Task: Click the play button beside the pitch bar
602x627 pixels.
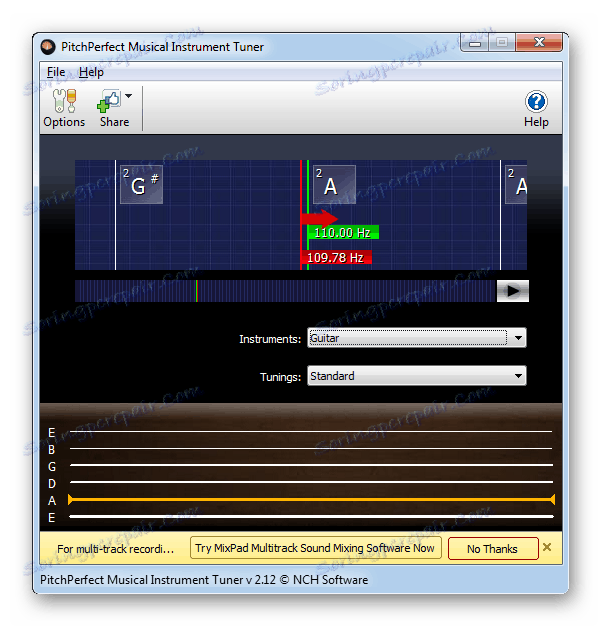Action: (x=512, y=291)
